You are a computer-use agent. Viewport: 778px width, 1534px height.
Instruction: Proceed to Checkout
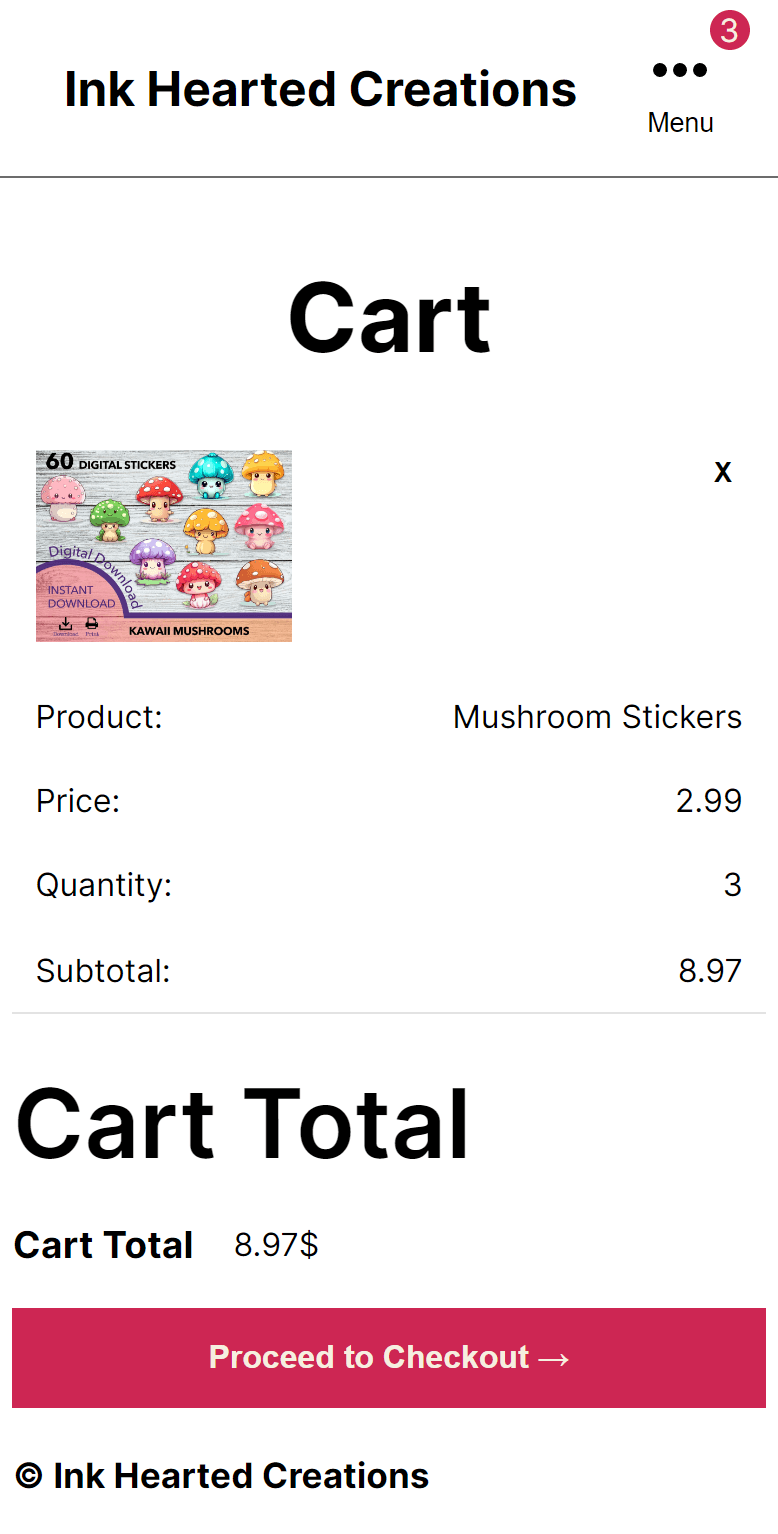(x=389, y=1357)
